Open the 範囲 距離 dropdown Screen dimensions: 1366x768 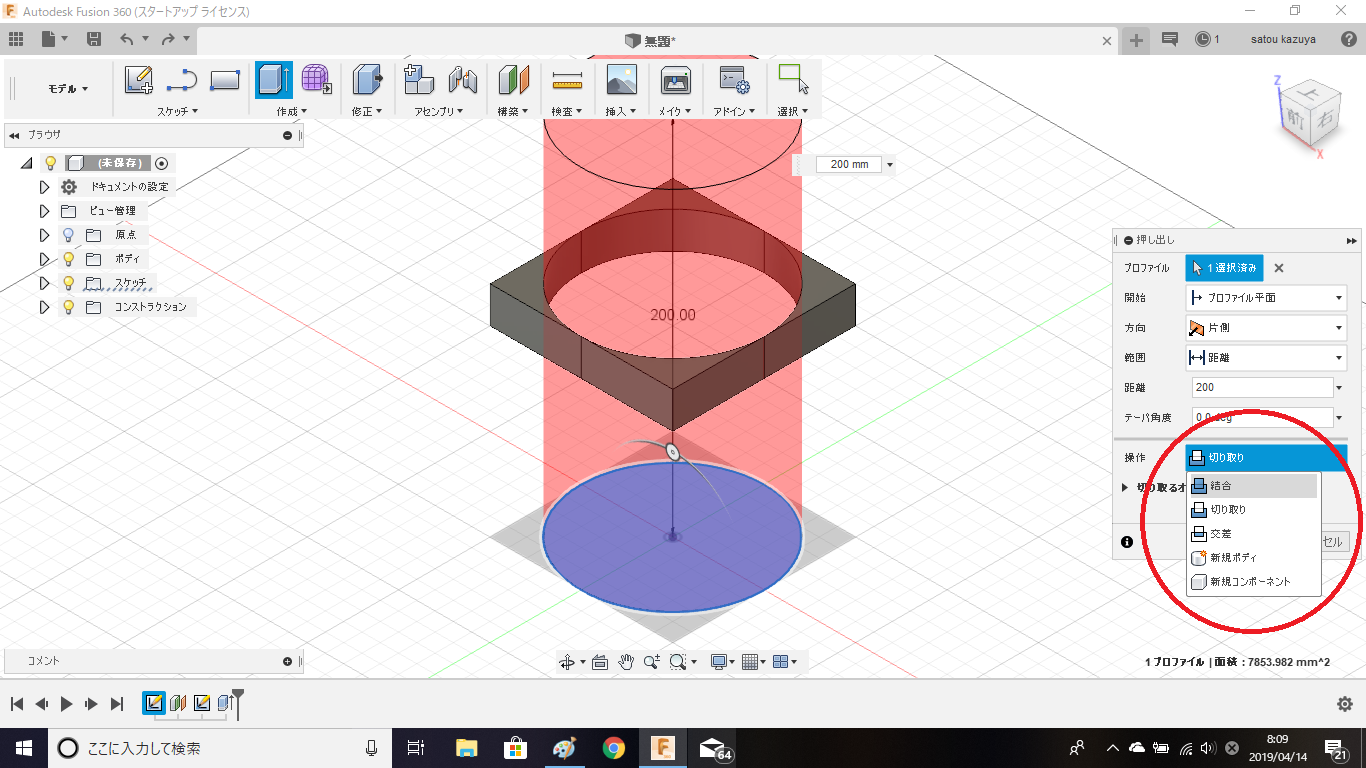[1266, 357]
